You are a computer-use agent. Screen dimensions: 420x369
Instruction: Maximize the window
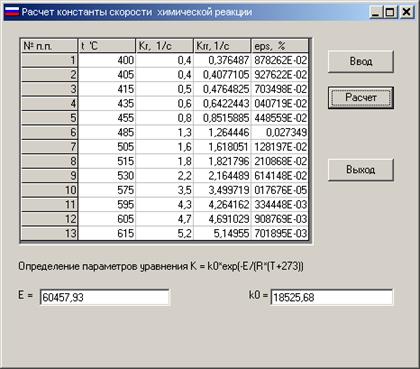[x=390, y=12]
